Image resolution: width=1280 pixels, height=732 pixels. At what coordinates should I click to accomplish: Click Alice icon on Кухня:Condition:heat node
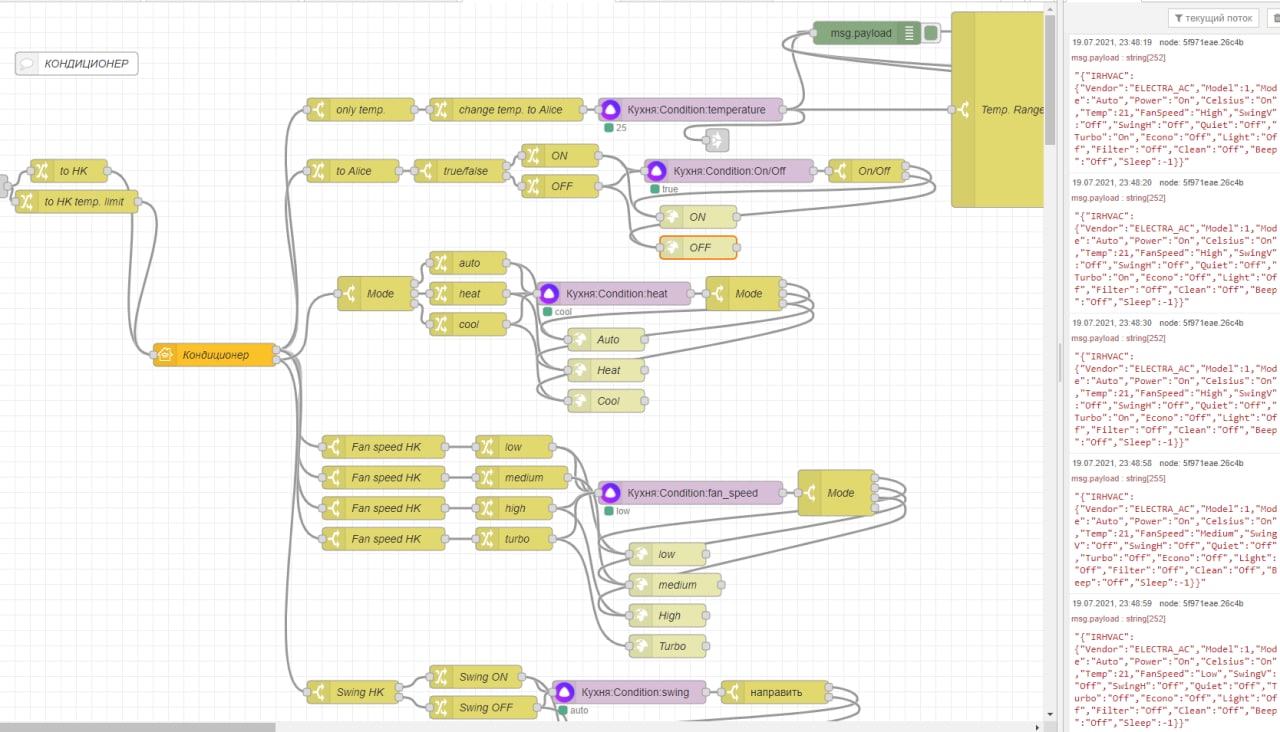pyautogui.click(x=549, y=294)
